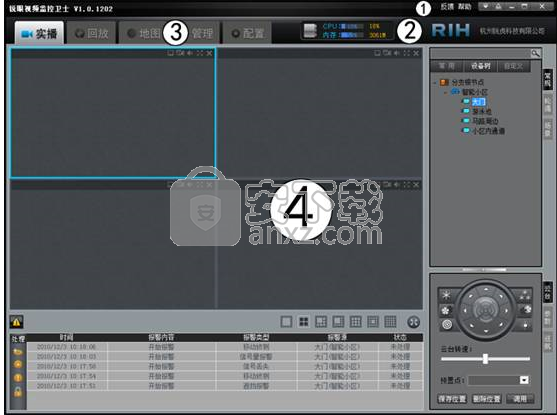Click the 调用 call preset button
Viewport: 557px width, 415px height.
520,399
